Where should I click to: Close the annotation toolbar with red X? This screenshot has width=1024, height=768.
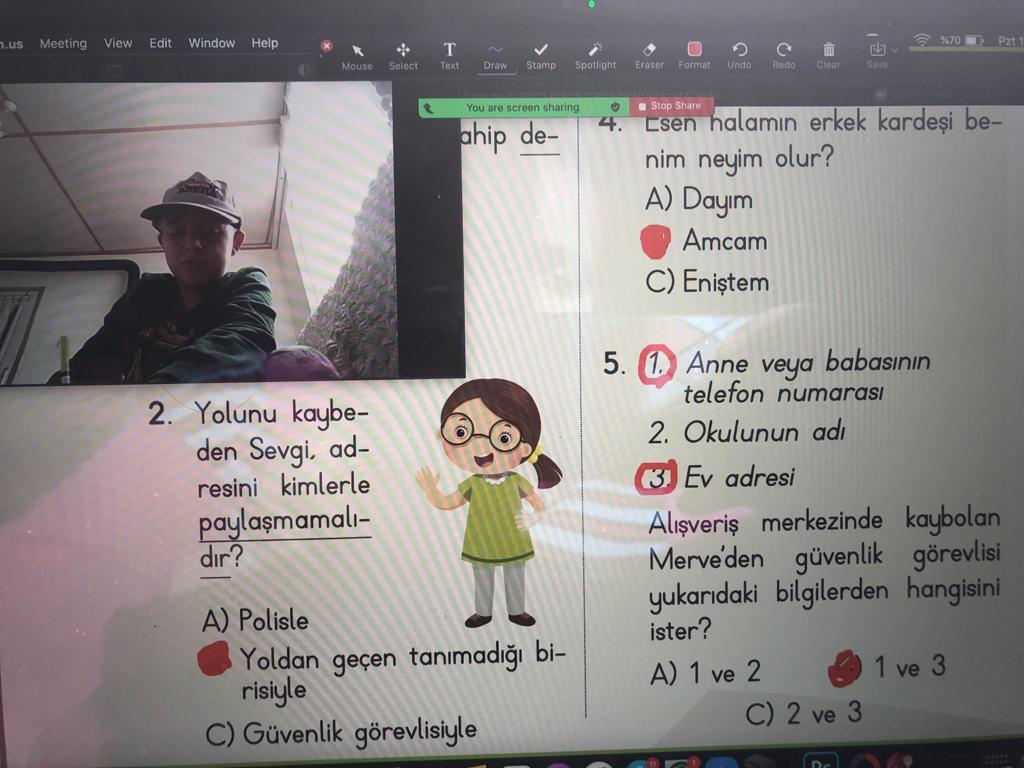[326, 45]
